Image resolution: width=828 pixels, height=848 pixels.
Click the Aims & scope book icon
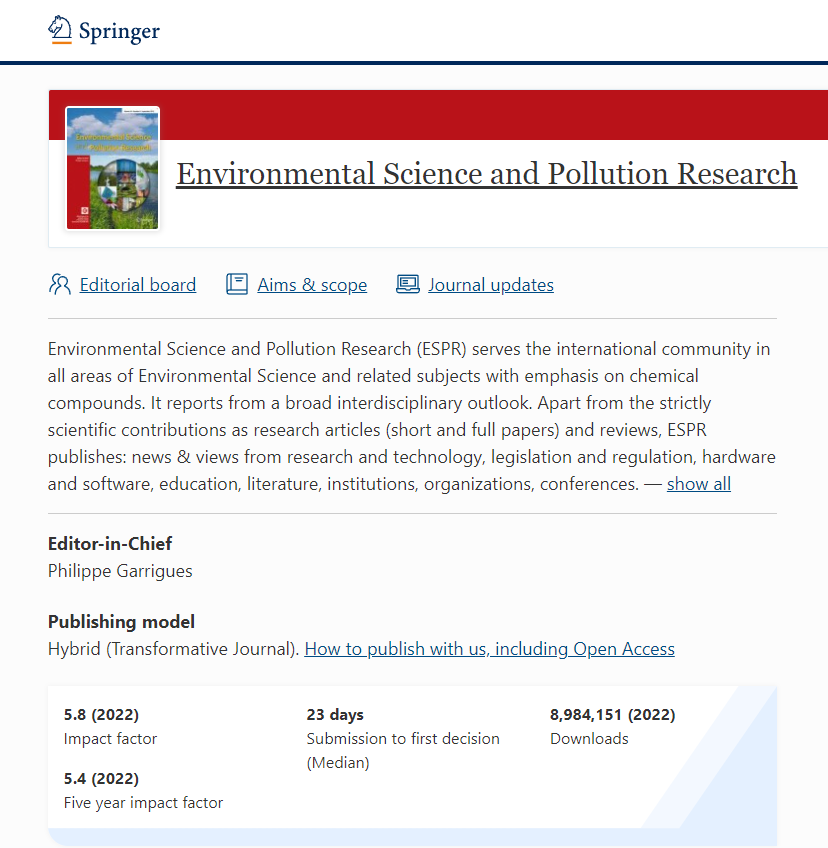[x=237, y=284]
